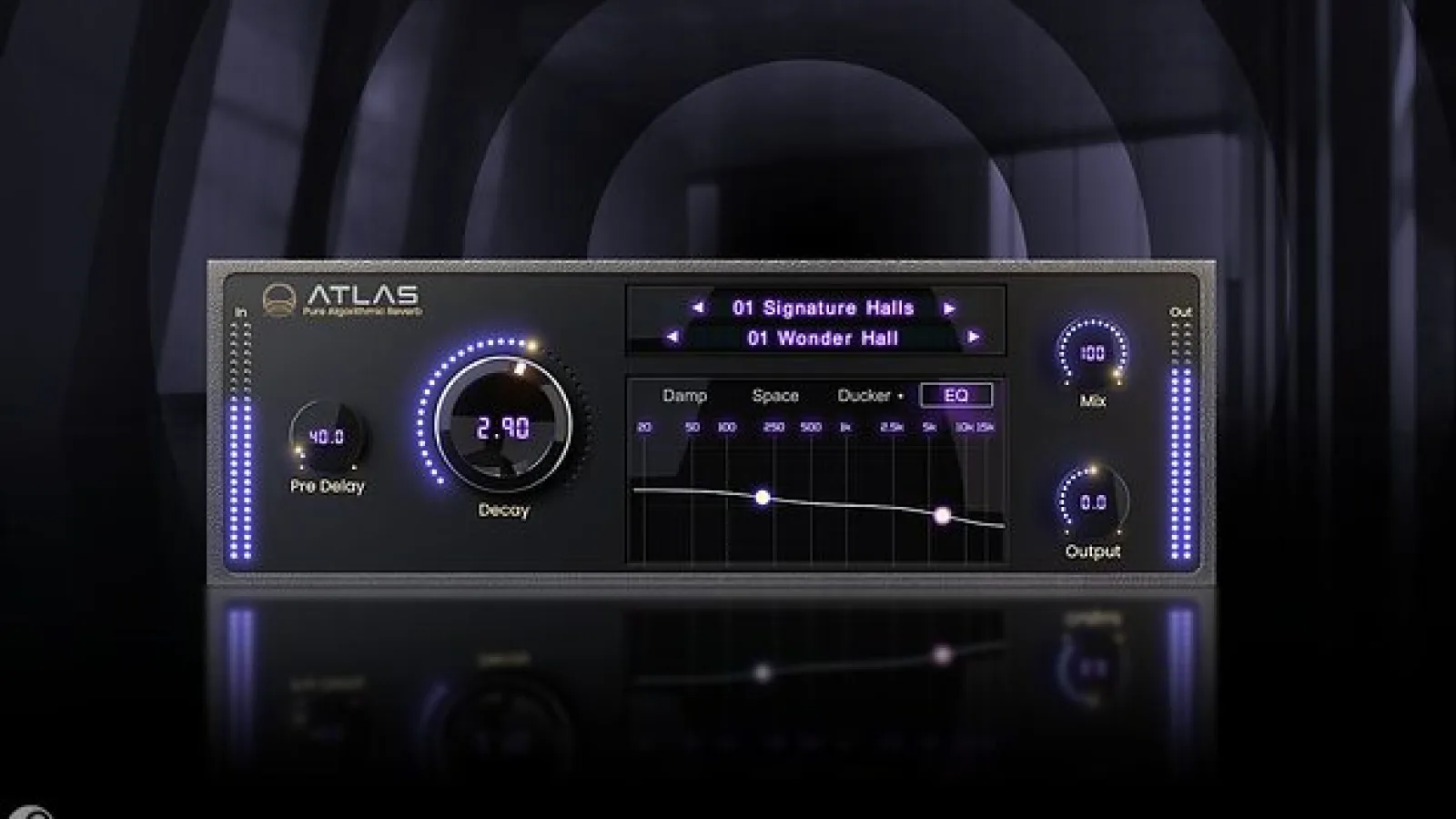
Task: Click the Decay label
Action: coord(503,510)
